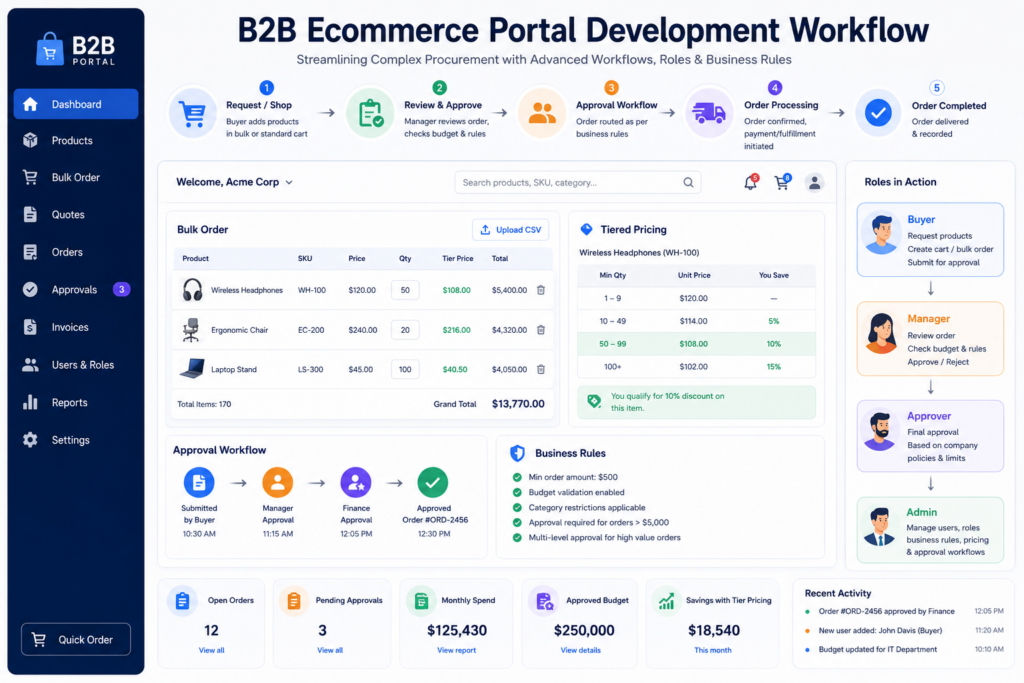
Task: Open the notifications bell
Action: point(751,182)
